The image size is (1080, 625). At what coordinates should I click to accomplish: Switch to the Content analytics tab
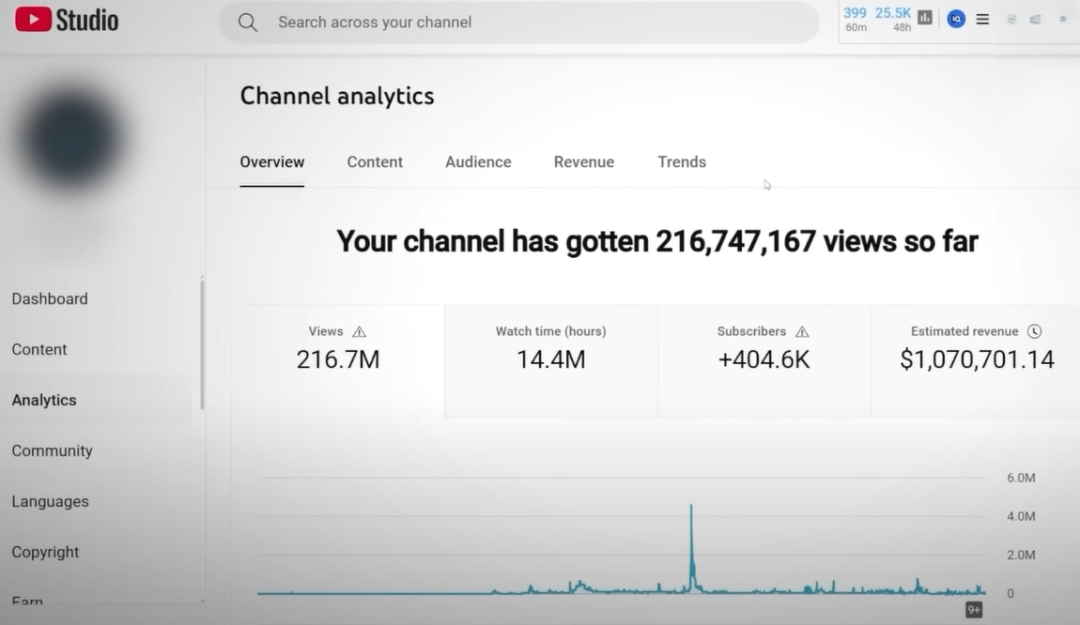(x=375, y=162)
